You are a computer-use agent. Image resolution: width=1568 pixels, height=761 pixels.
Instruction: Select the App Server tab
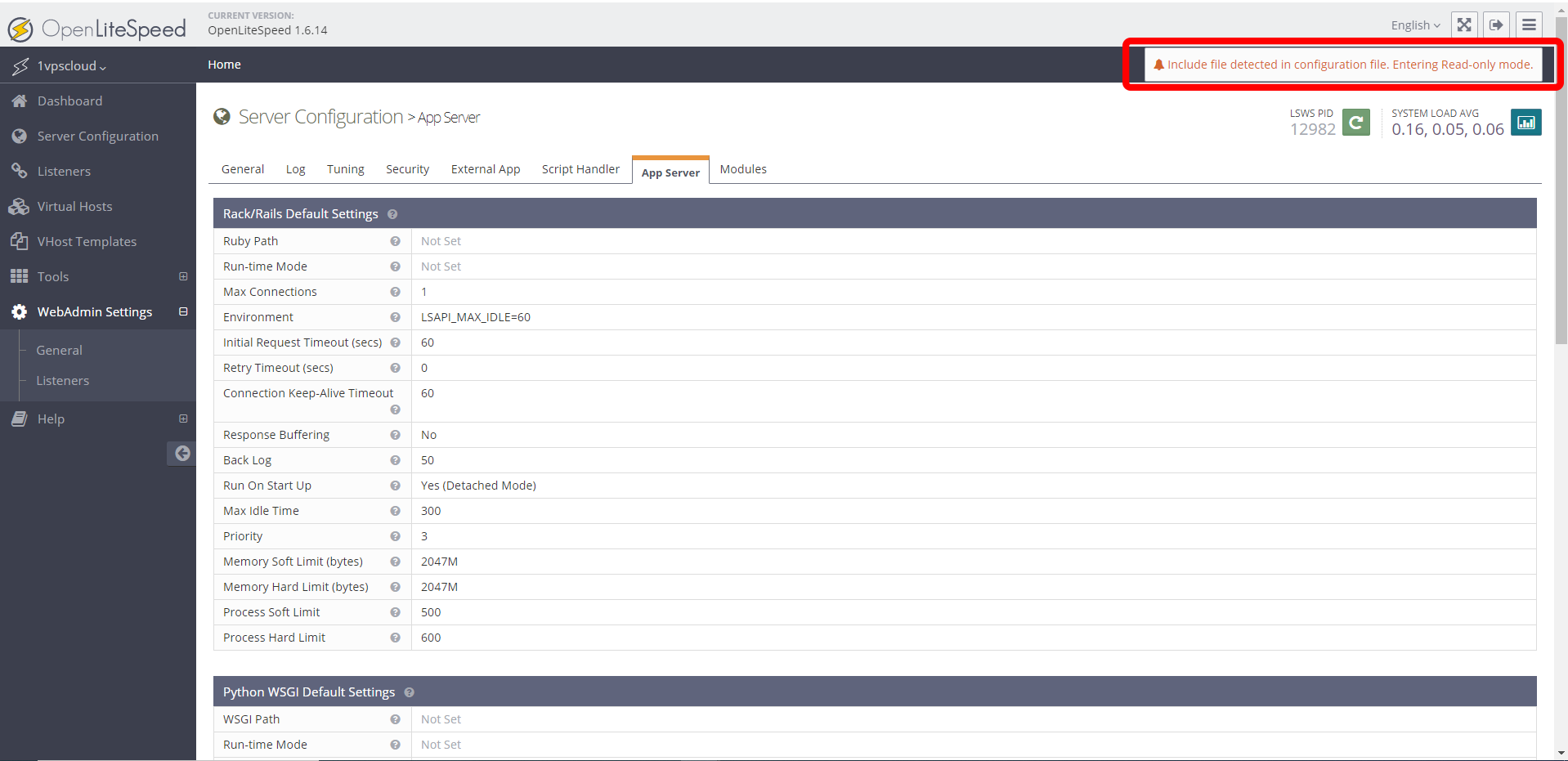[x=670, y=171]
